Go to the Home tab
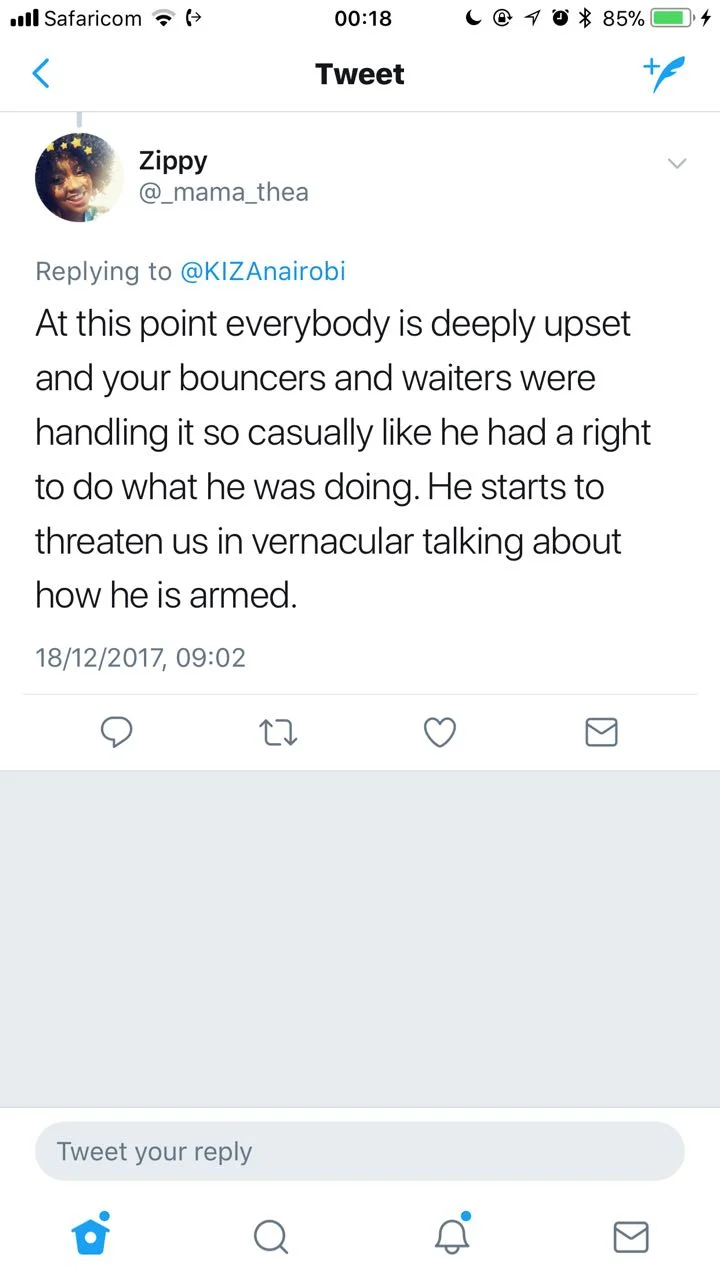The height and width of the screenshot is (1280, 720). click(91, 1236)
